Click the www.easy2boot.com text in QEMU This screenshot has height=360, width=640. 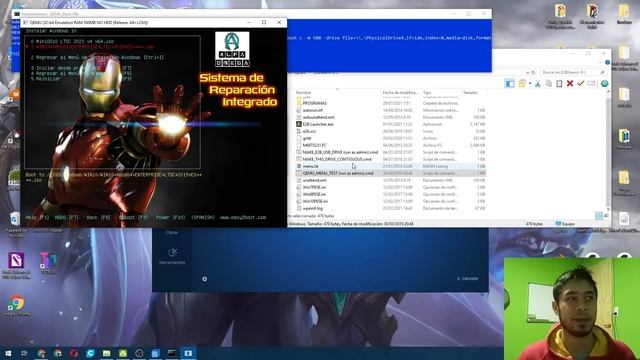(x=243, y=218)
